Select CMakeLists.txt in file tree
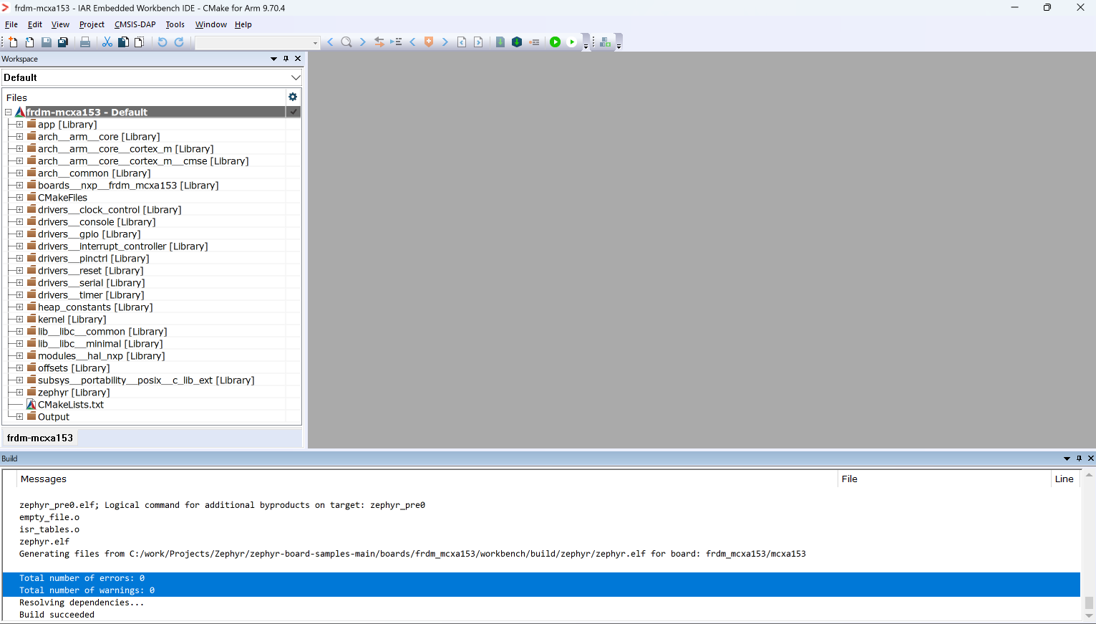 point(71,405)
